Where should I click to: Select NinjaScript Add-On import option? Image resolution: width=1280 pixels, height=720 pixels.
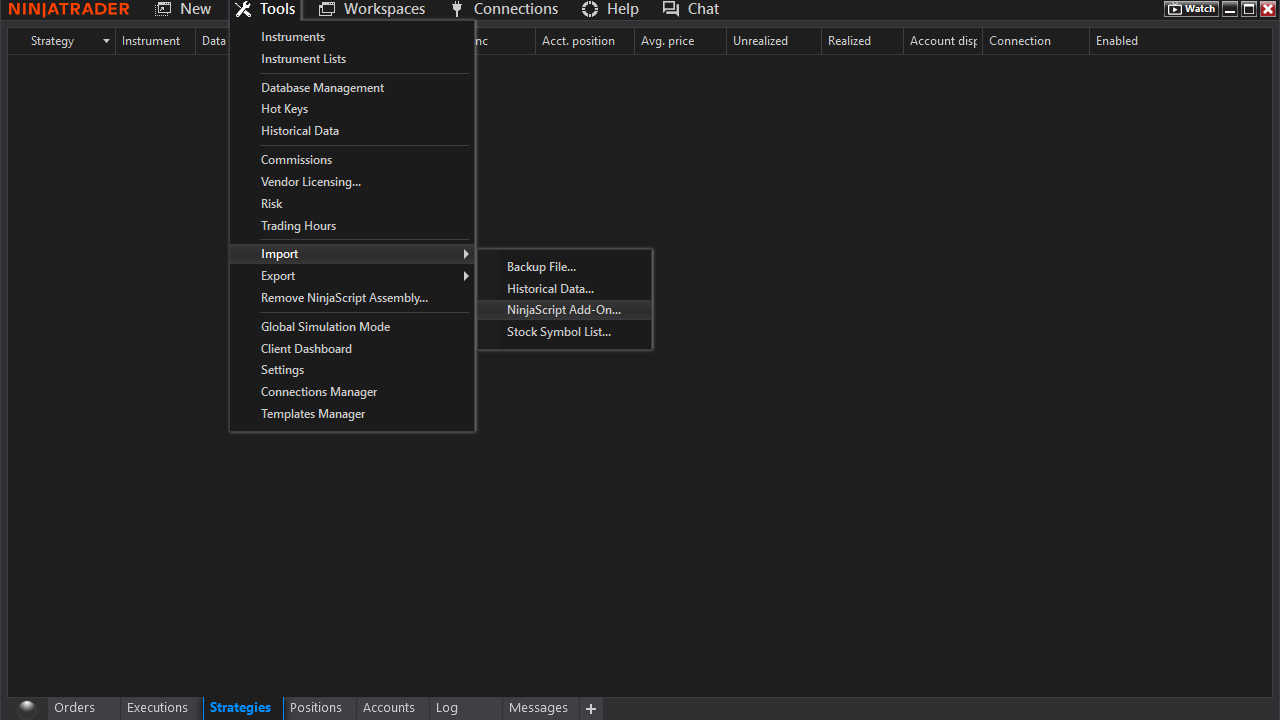click(x=563, y=309)
